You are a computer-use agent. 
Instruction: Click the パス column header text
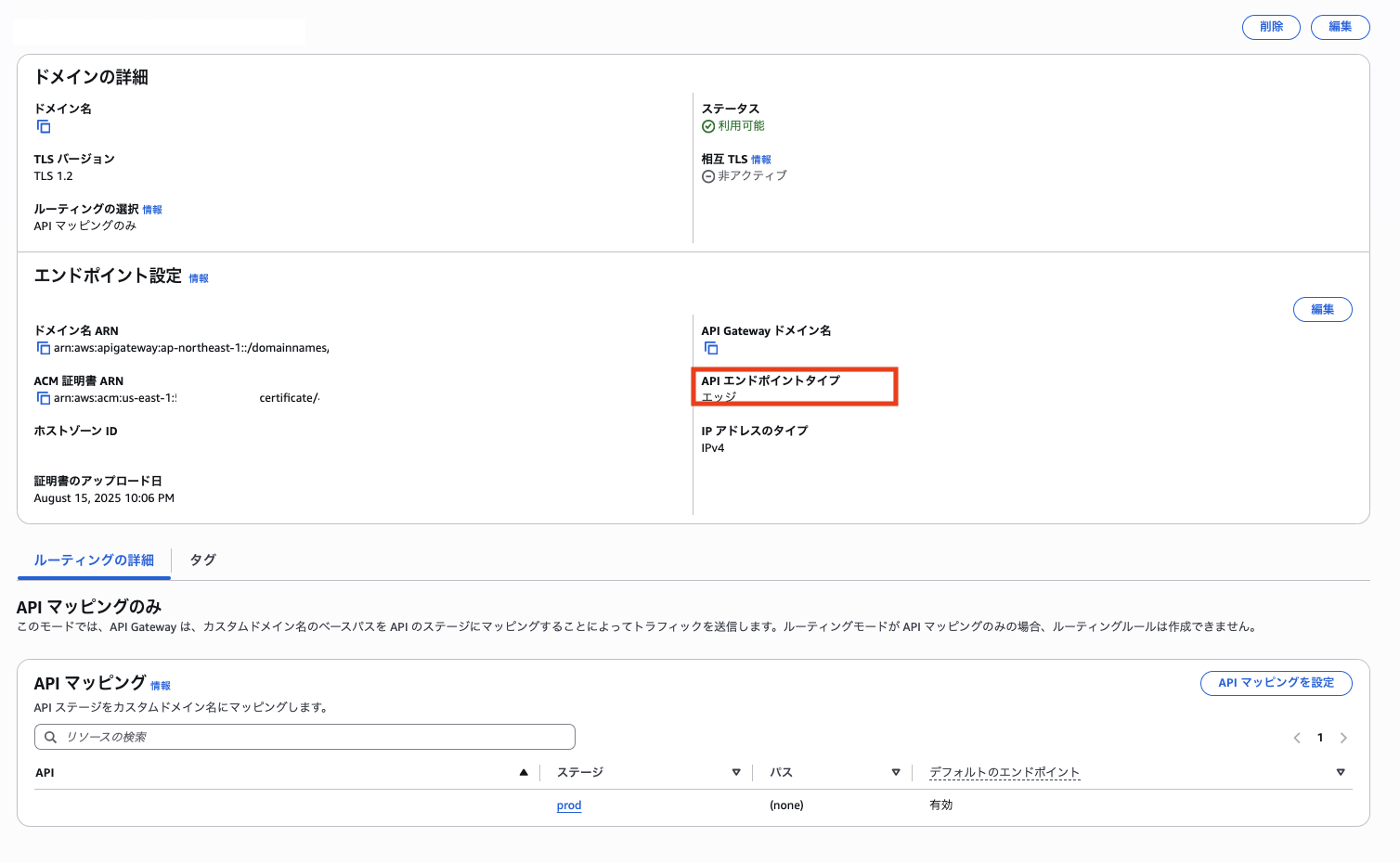[x=781, y=772]
